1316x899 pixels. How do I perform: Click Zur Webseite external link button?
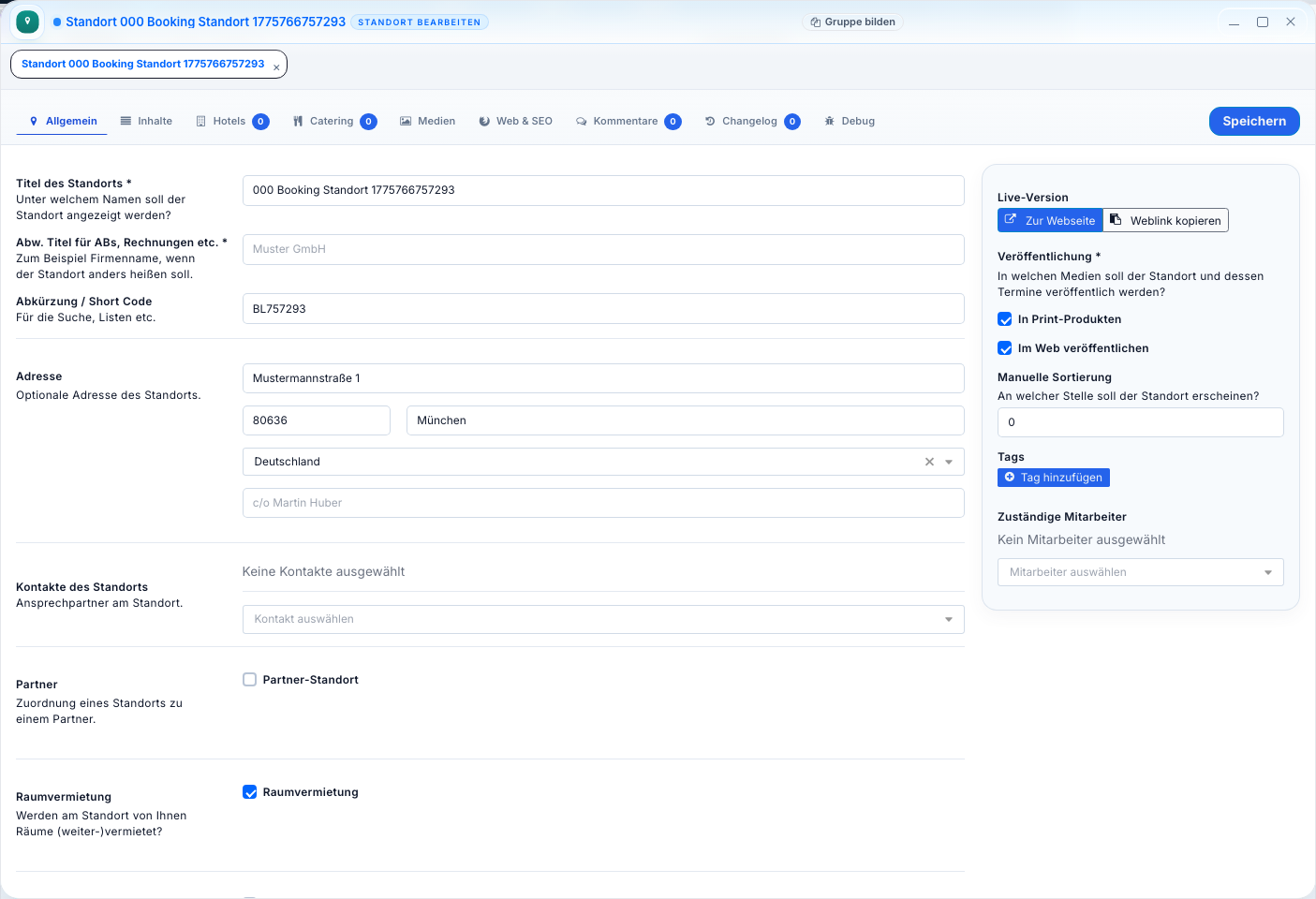click(1050, 220)
